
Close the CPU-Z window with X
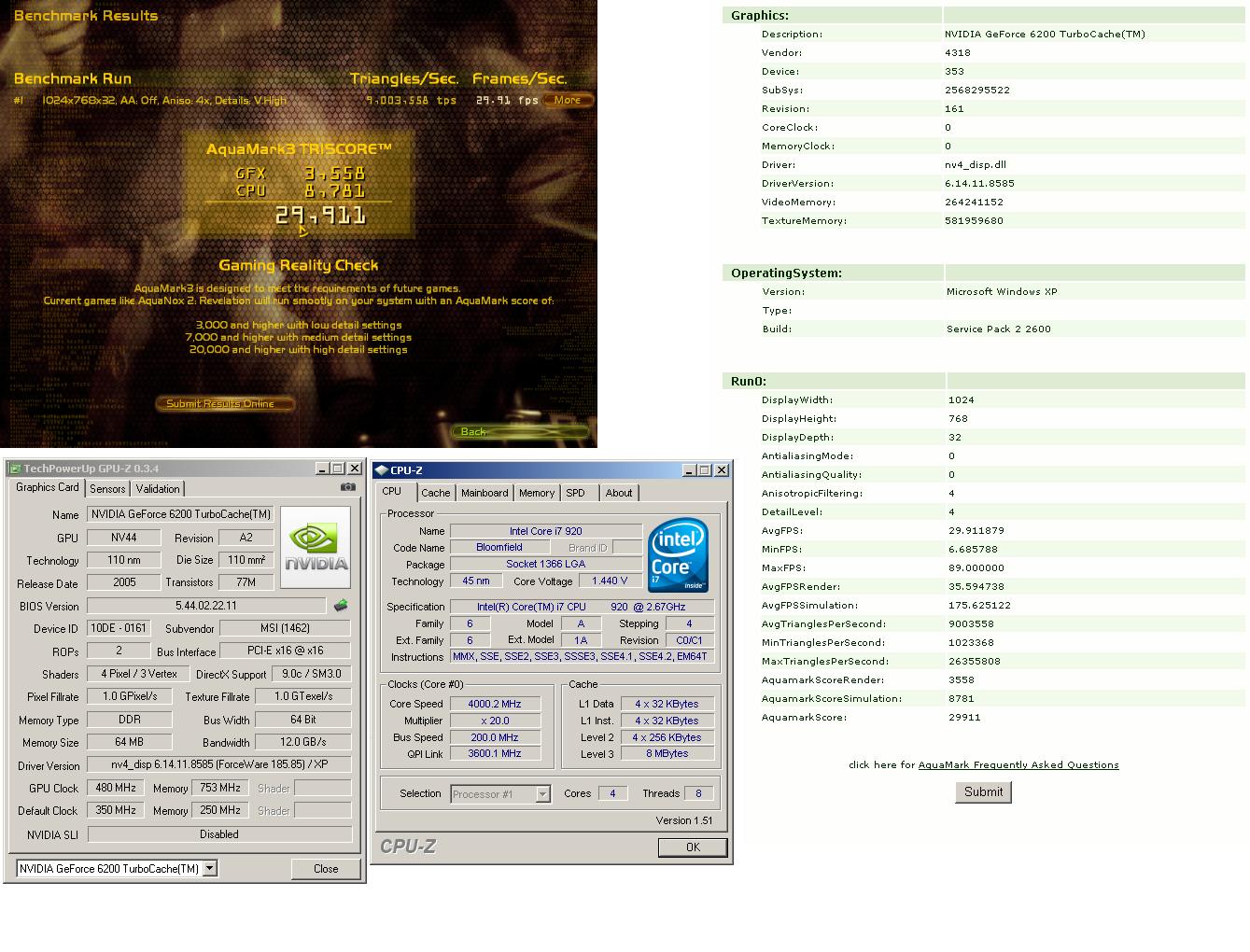tap(721, 470)
